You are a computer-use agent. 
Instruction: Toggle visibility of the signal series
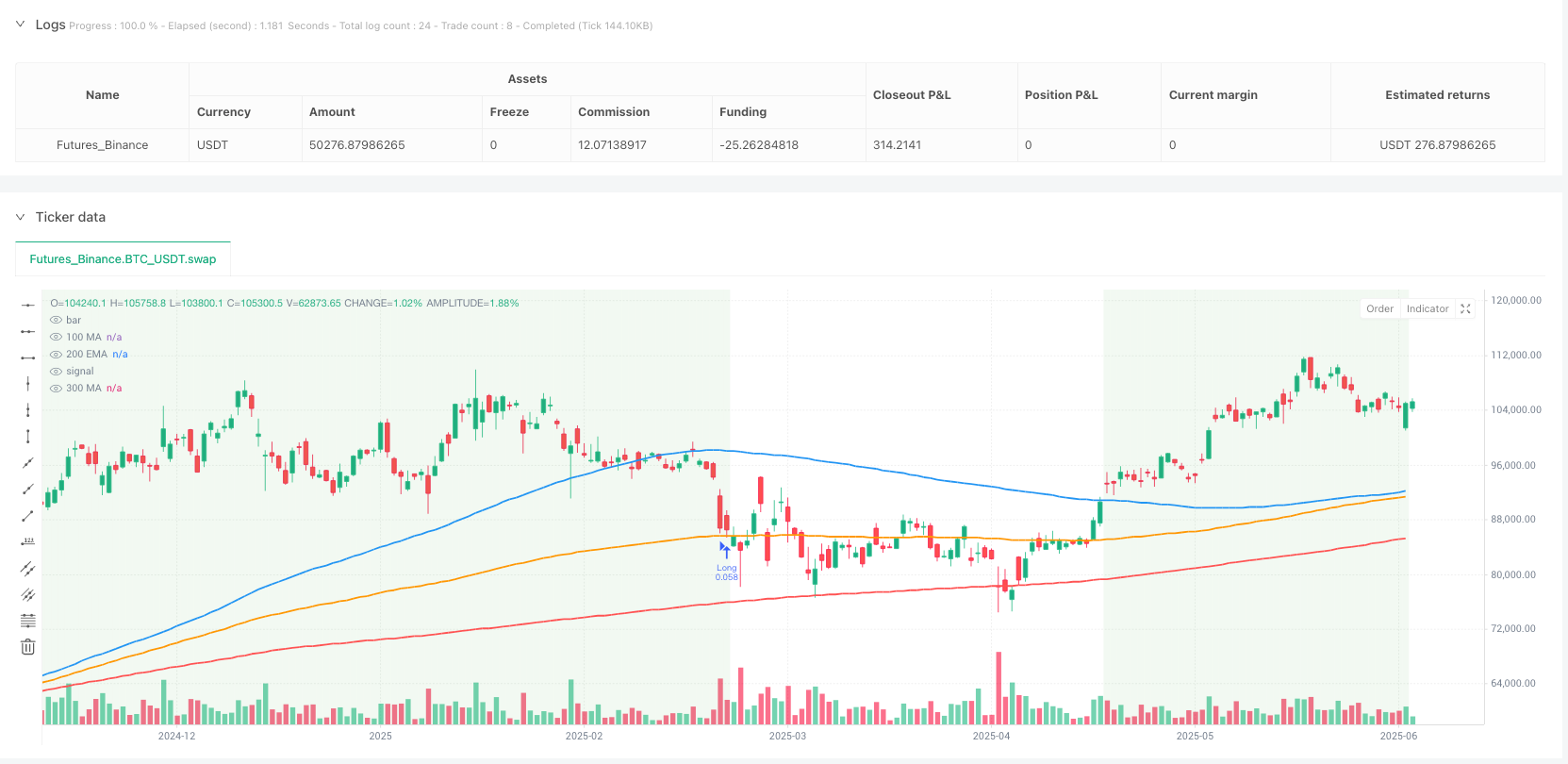click(56, 372)
